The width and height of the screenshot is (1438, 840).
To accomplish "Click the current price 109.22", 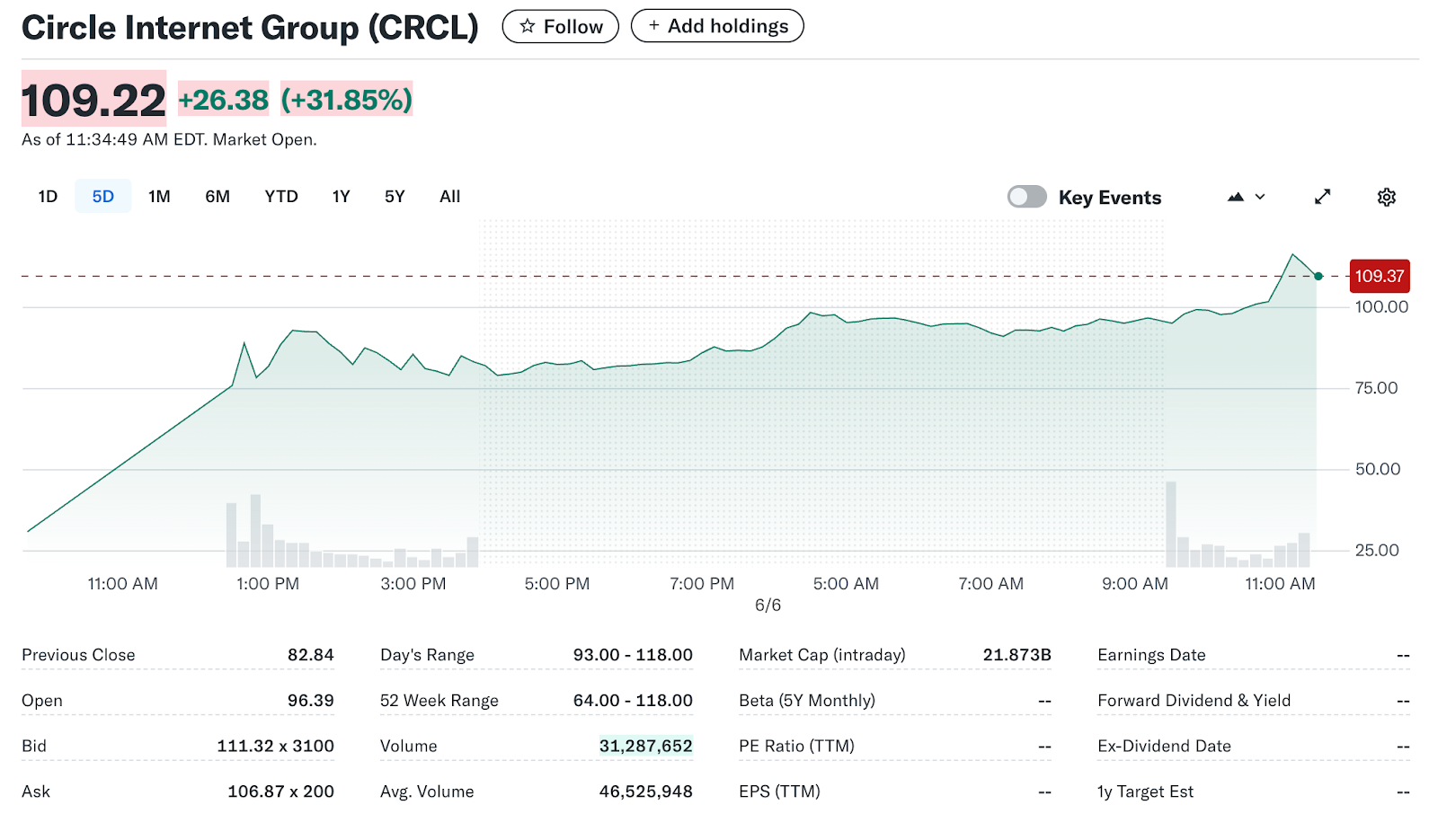I will [93, 99].
